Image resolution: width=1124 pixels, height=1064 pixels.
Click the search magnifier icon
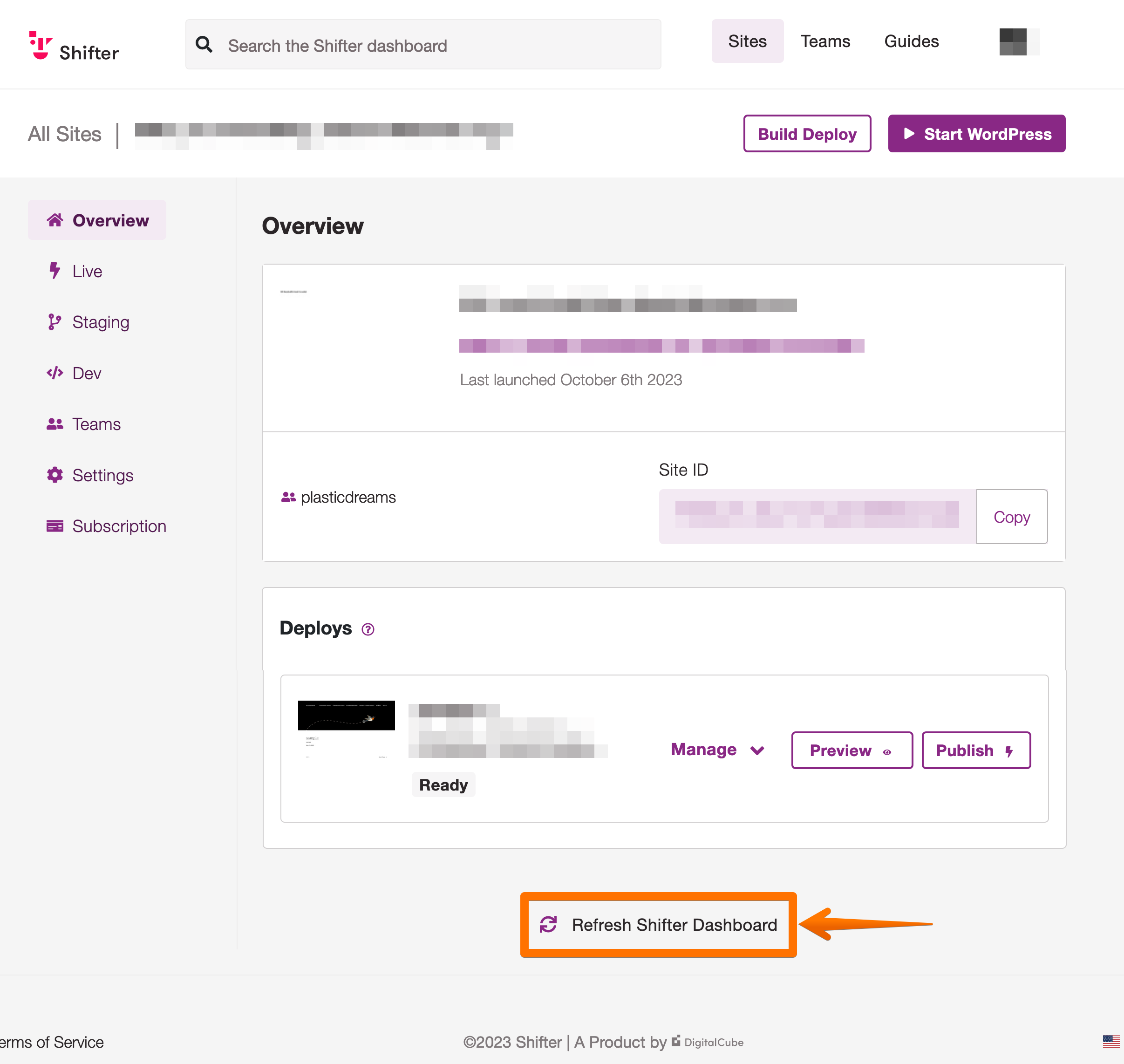tap(204, 45)
